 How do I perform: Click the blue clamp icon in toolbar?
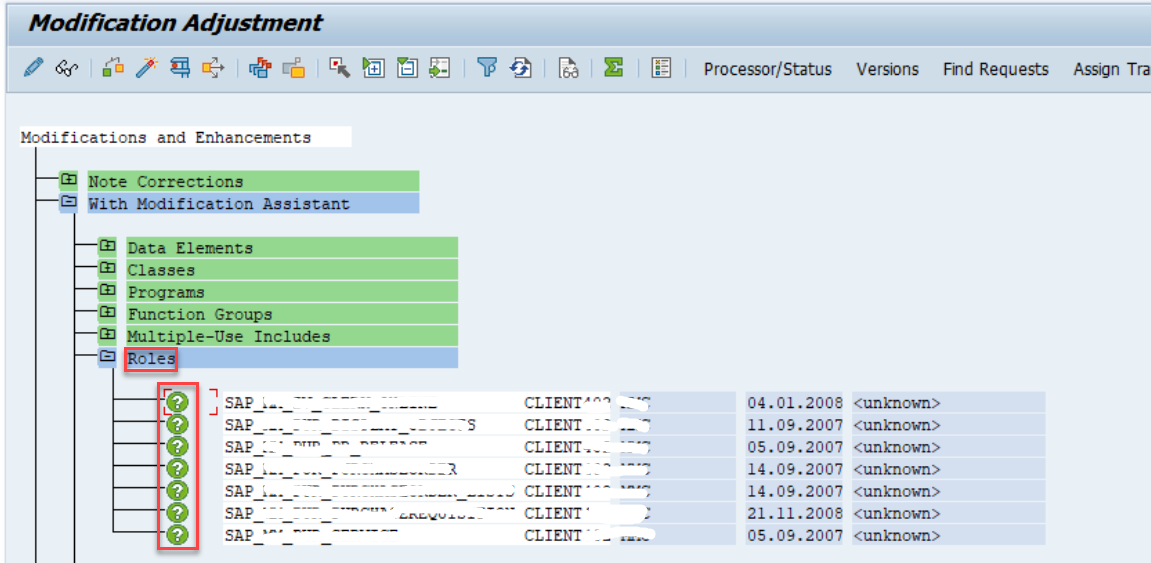(x=179, y=68)
